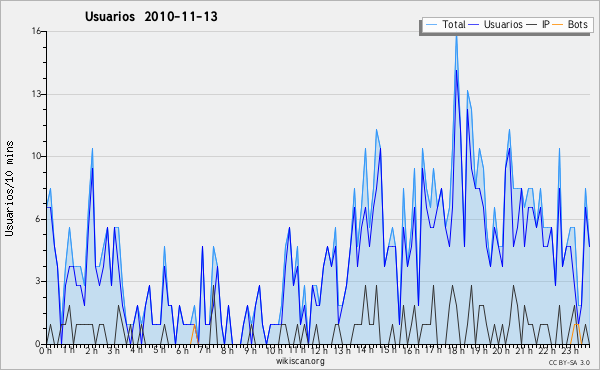
Task: Click the x-axis label '19 h'
Action: pyautogui.click(x=479, y=351)
